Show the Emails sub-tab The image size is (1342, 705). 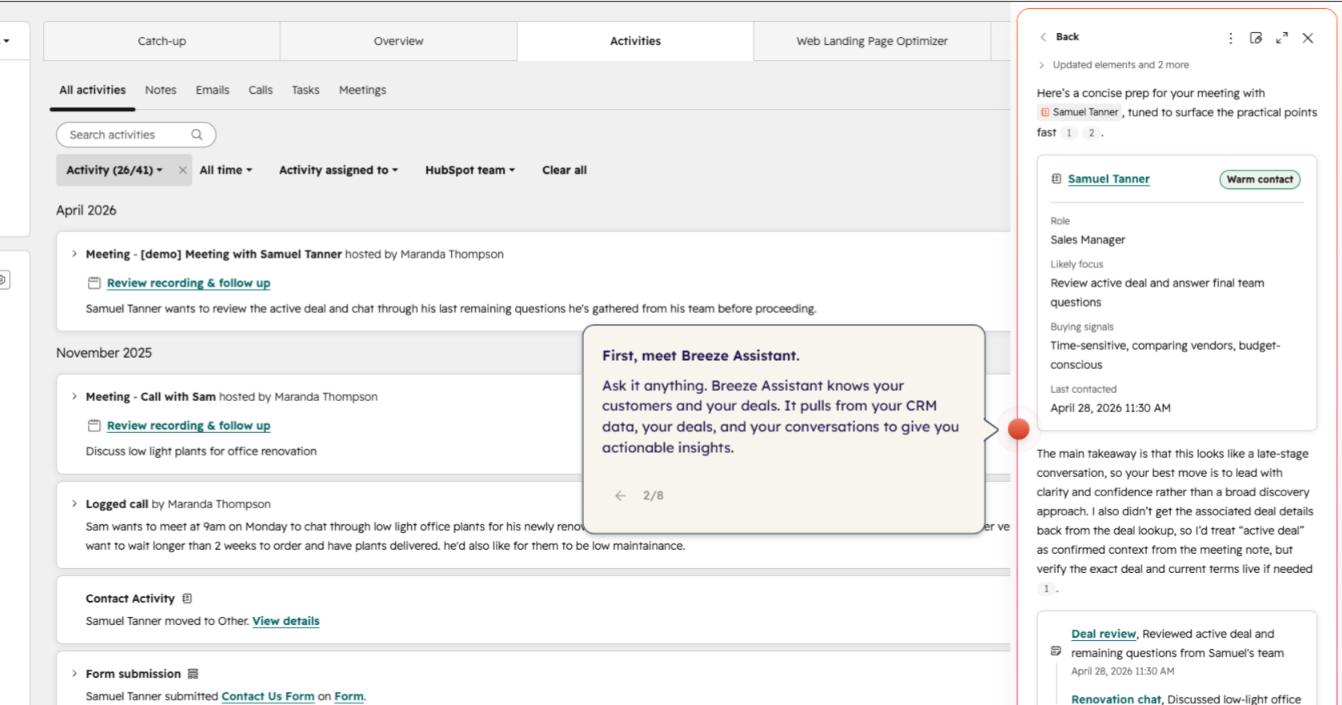point(212,90)
